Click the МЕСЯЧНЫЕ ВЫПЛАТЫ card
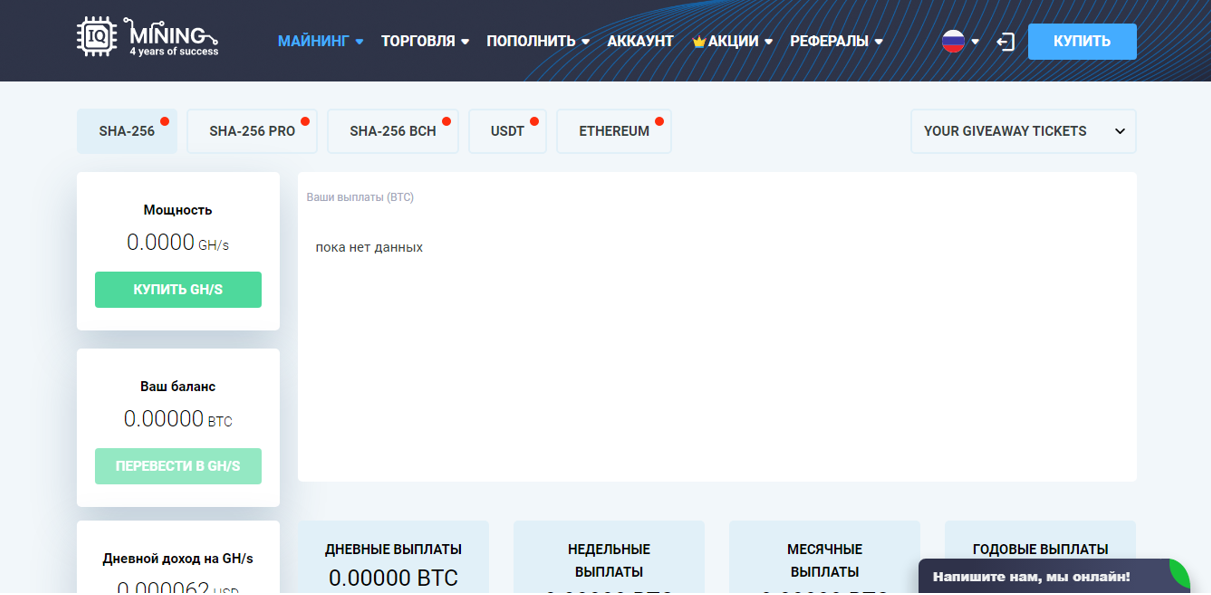 click(x=824, y=557)
